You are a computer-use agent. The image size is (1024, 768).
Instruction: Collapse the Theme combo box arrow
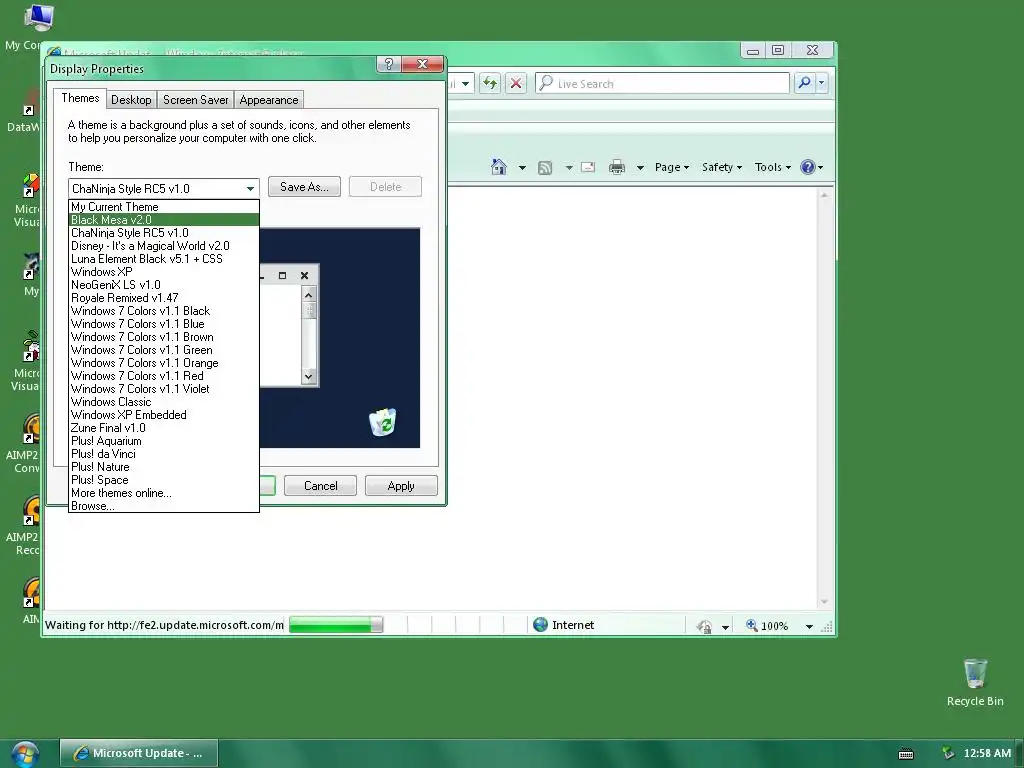[250, 189]
